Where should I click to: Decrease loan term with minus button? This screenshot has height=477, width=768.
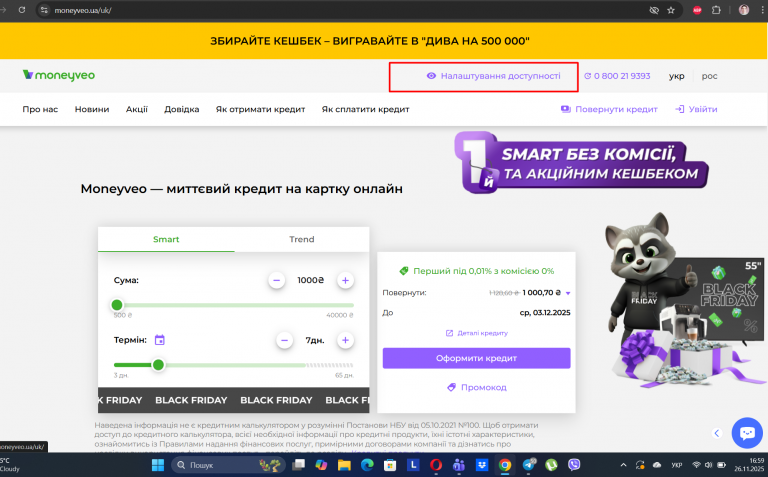point(285,340)
